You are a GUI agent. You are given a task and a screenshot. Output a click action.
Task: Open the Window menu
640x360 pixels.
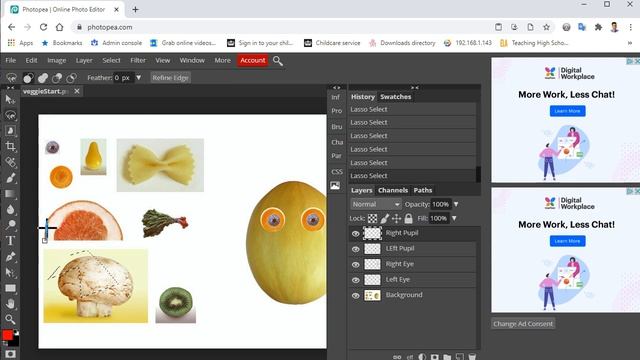192,60
